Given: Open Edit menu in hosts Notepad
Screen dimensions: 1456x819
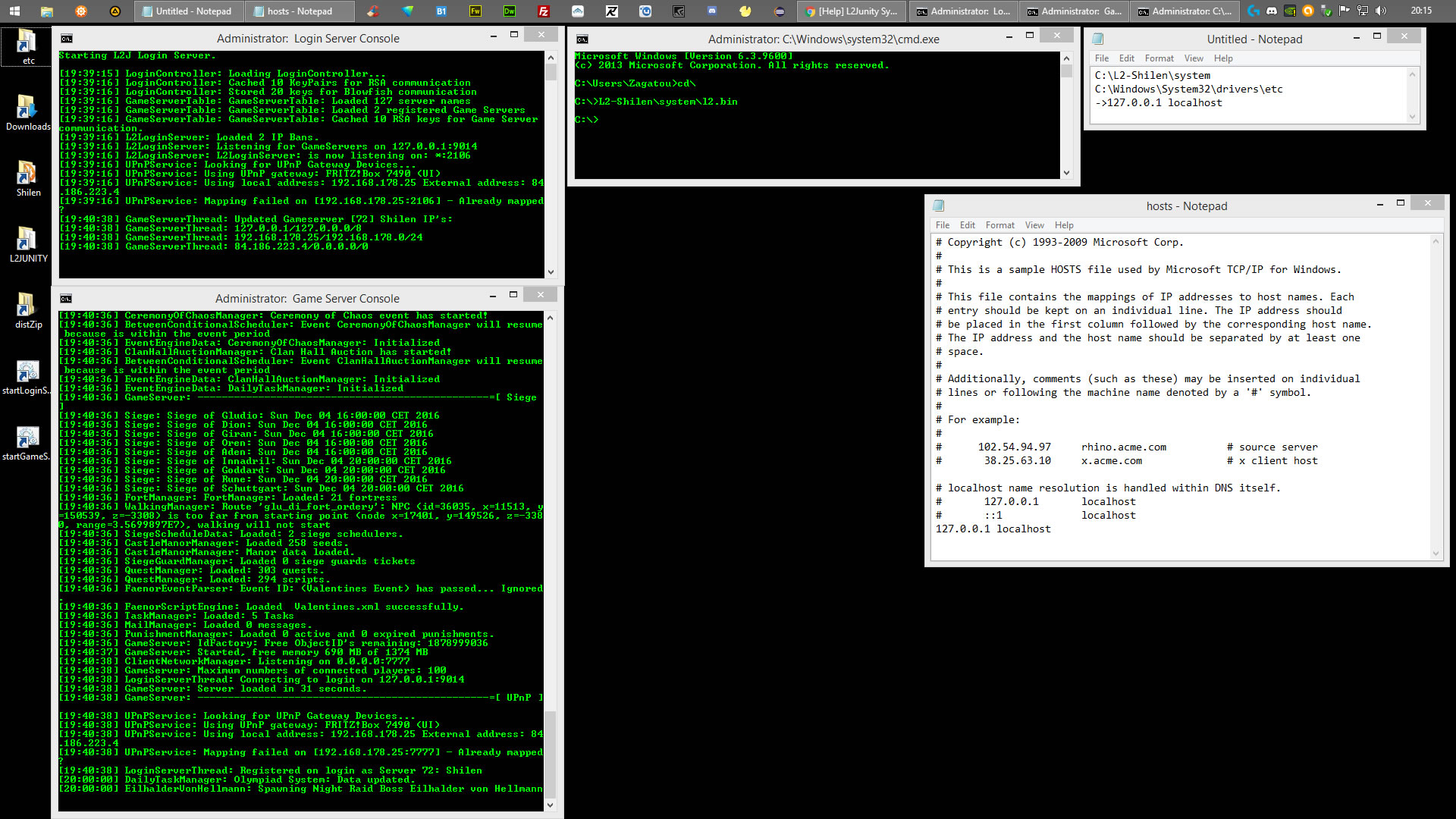Looking at the screenshot, I should click(x=967, y=225).
